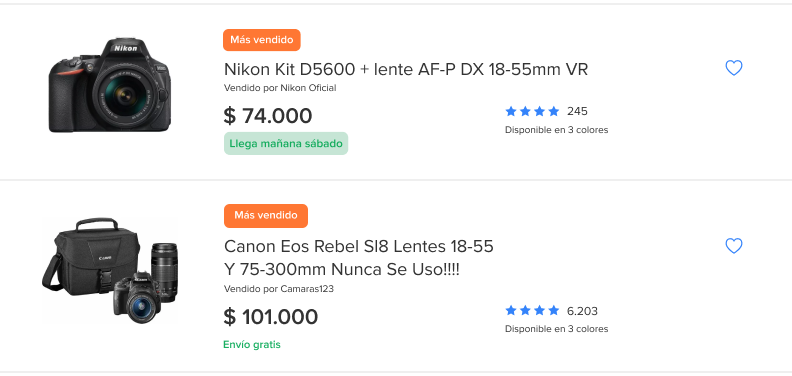Add Nikon Kit D5600 to favorites heart

[733, 68]
